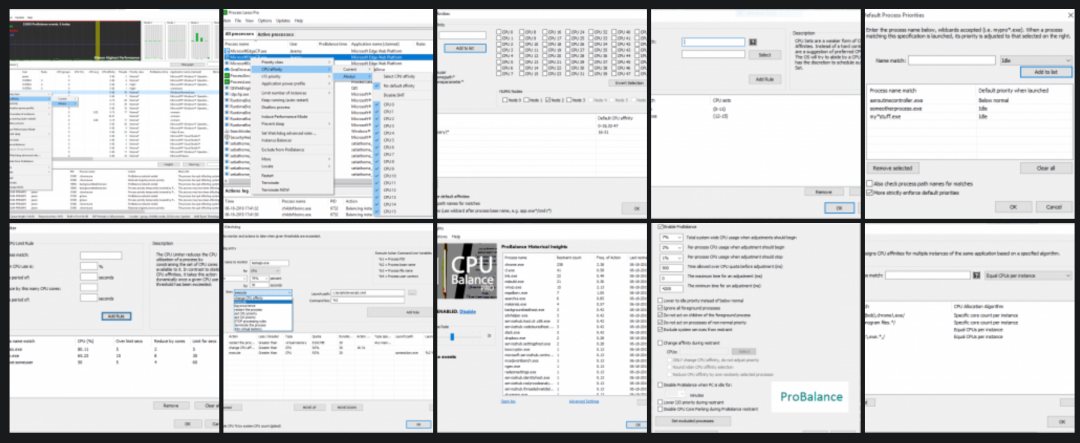This screenshot has width=1080, height=443.
Task: Click the MicrosoftEdgeCP.exe process icon
Action: (x=227, y=50)
